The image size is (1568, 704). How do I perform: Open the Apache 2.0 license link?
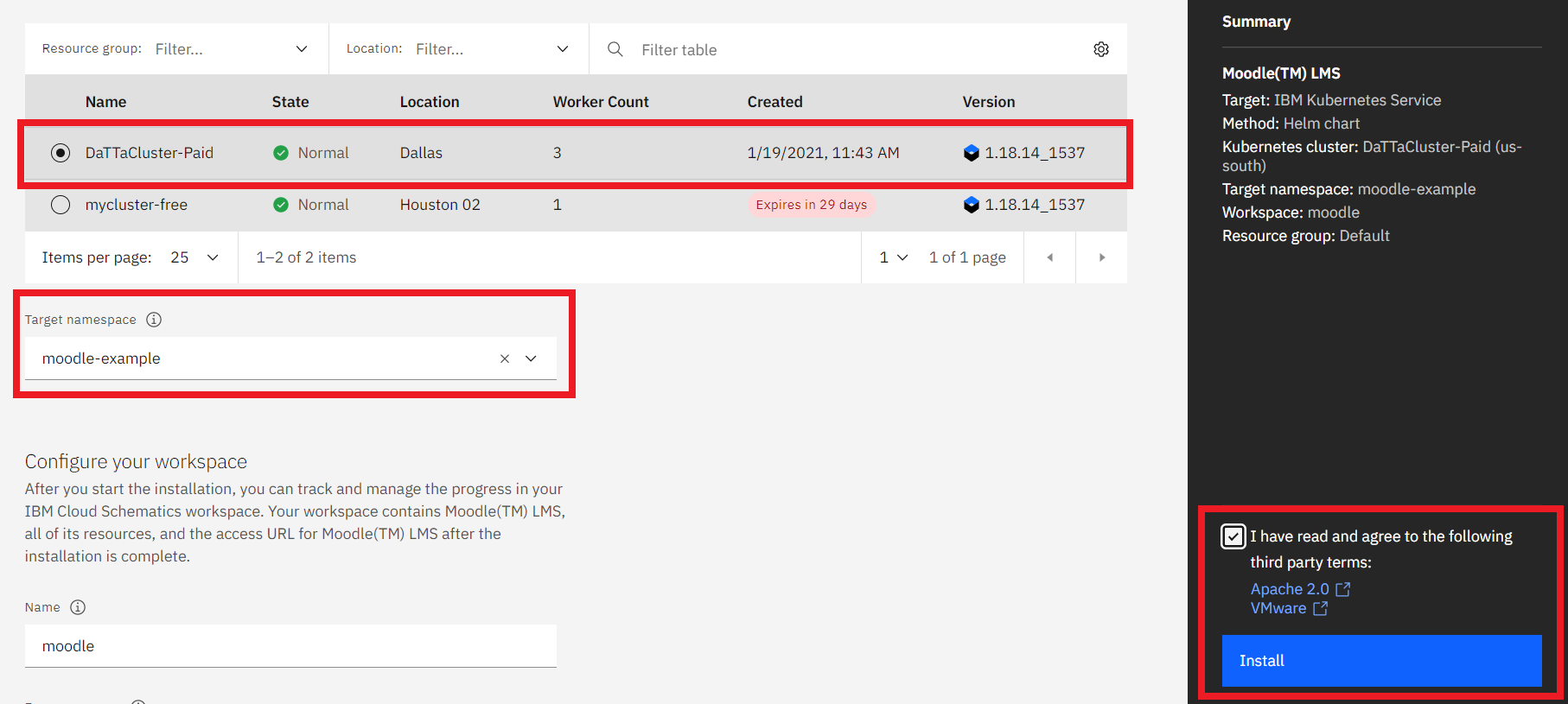(x=1290, y=589)
